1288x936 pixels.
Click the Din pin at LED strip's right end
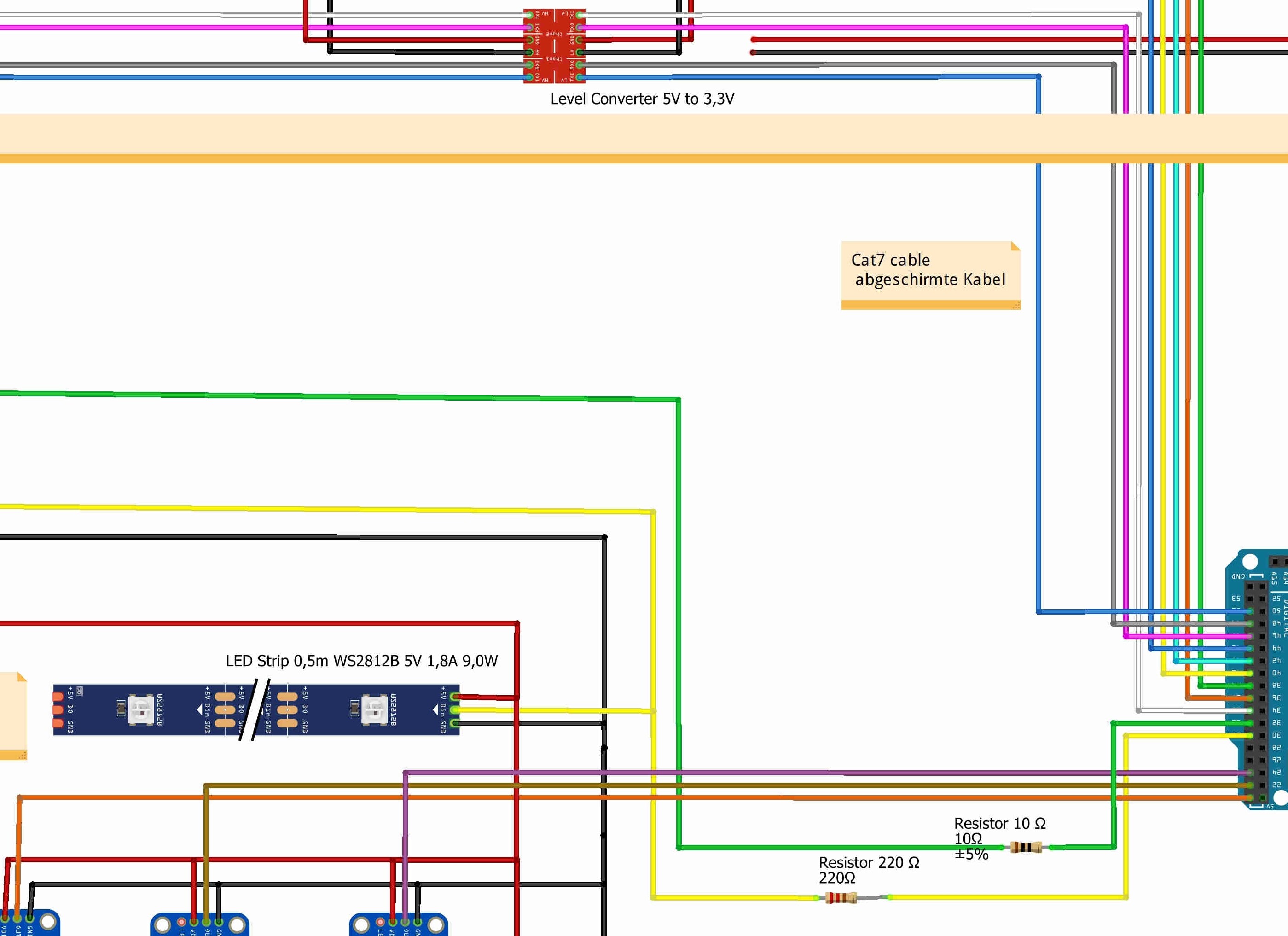click(x=454, y=710)
